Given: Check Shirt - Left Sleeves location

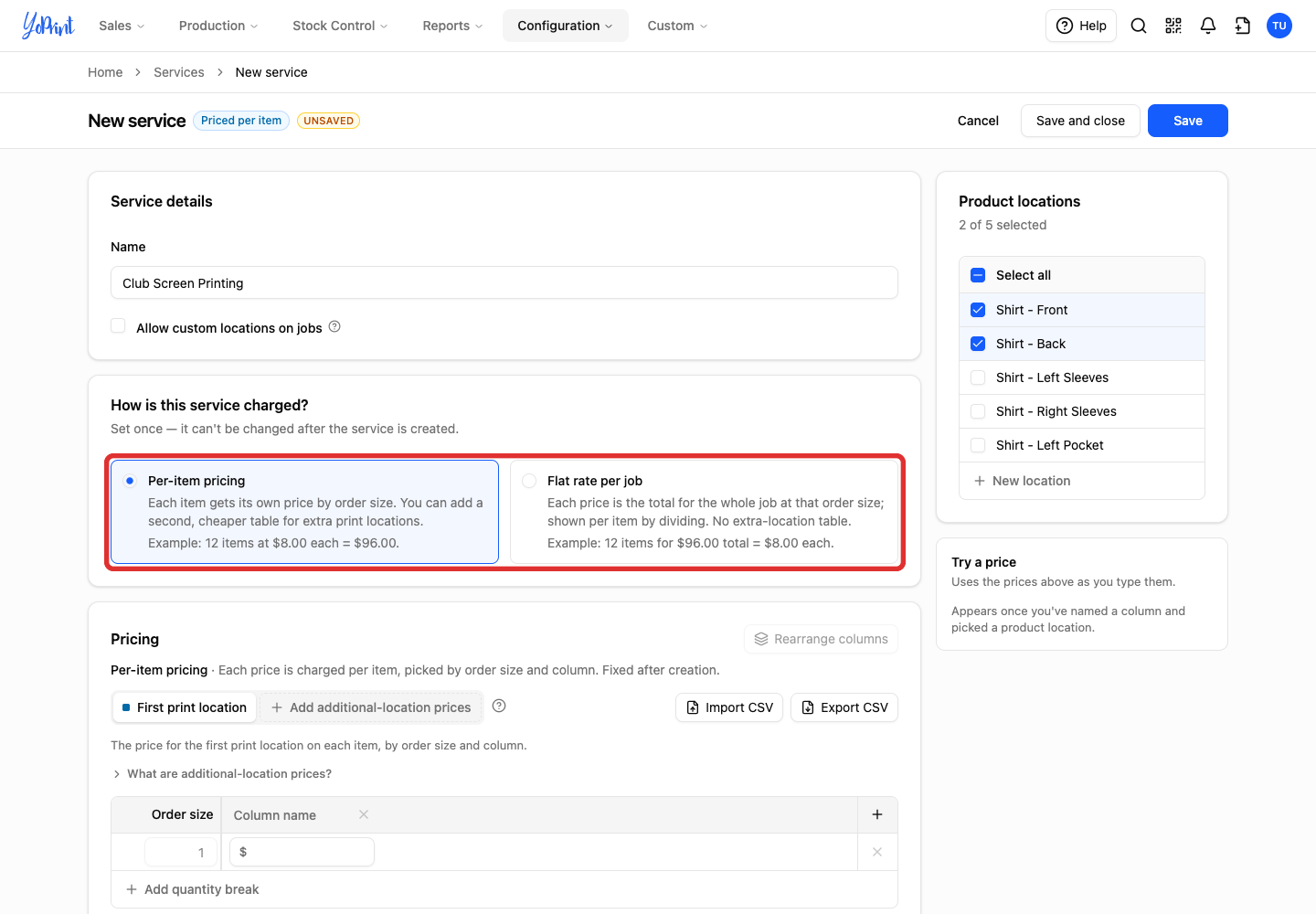Looking at the screenshot, I should click(x=978, y=377).
